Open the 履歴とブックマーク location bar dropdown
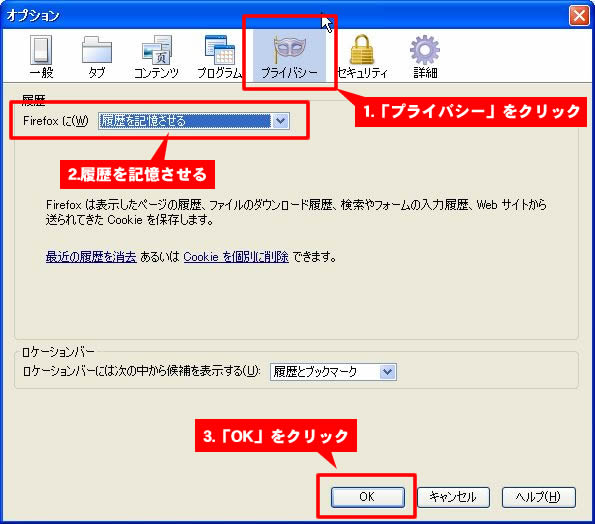Viewport: 595px width, 524px height. tap(333, 372)
